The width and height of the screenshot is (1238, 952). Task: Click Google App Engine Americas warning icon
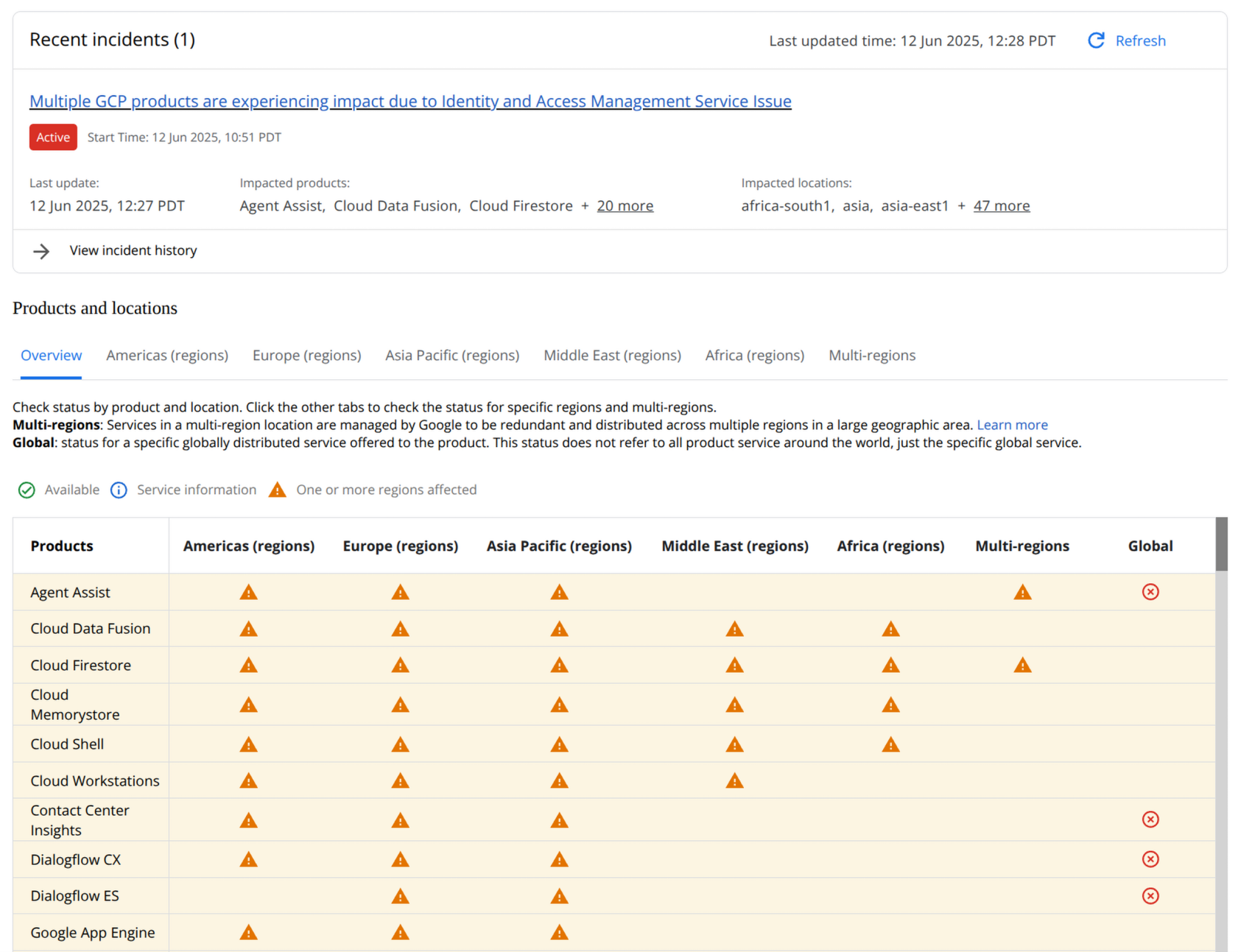(x=249, y=932)
